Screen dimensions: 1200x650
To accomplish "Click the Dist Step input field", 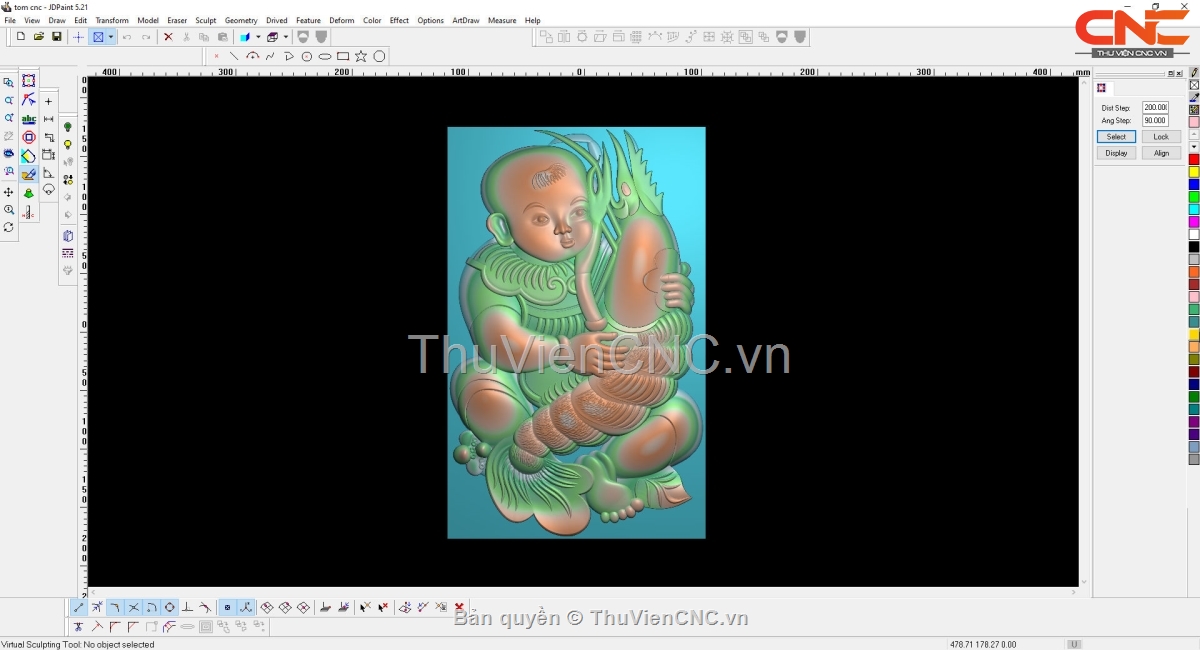I will click(x=1155, y=107).
